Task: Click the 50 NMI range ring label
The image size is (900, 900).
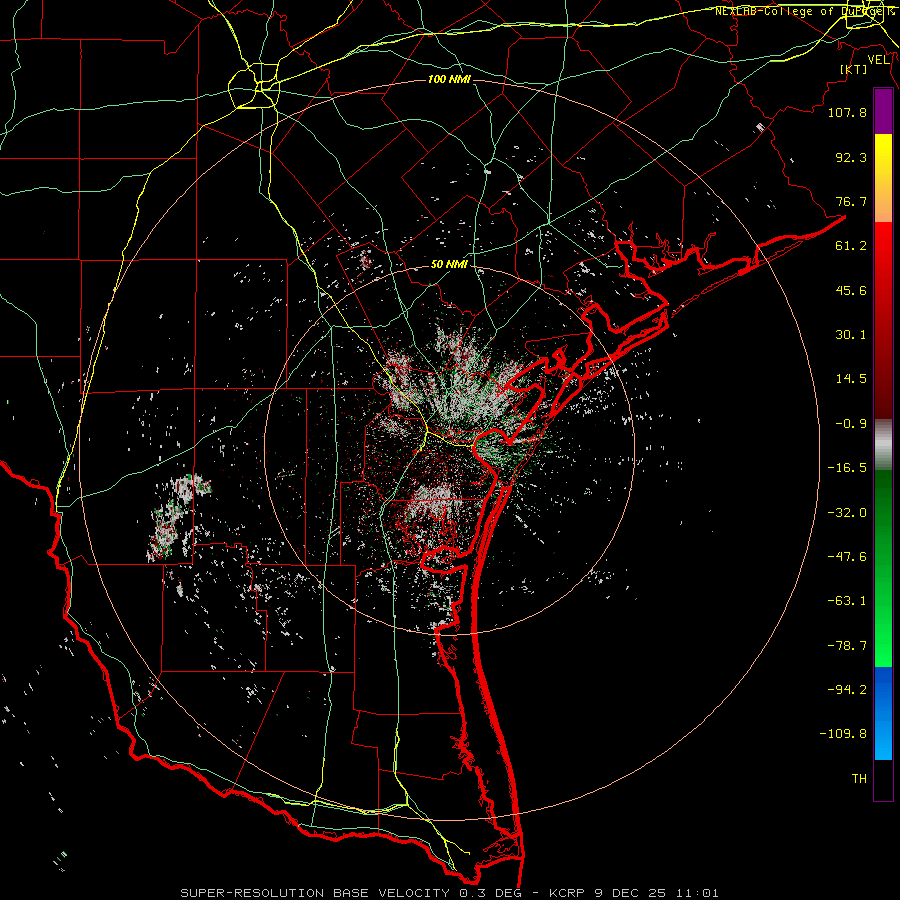Action: click(449, 264)
